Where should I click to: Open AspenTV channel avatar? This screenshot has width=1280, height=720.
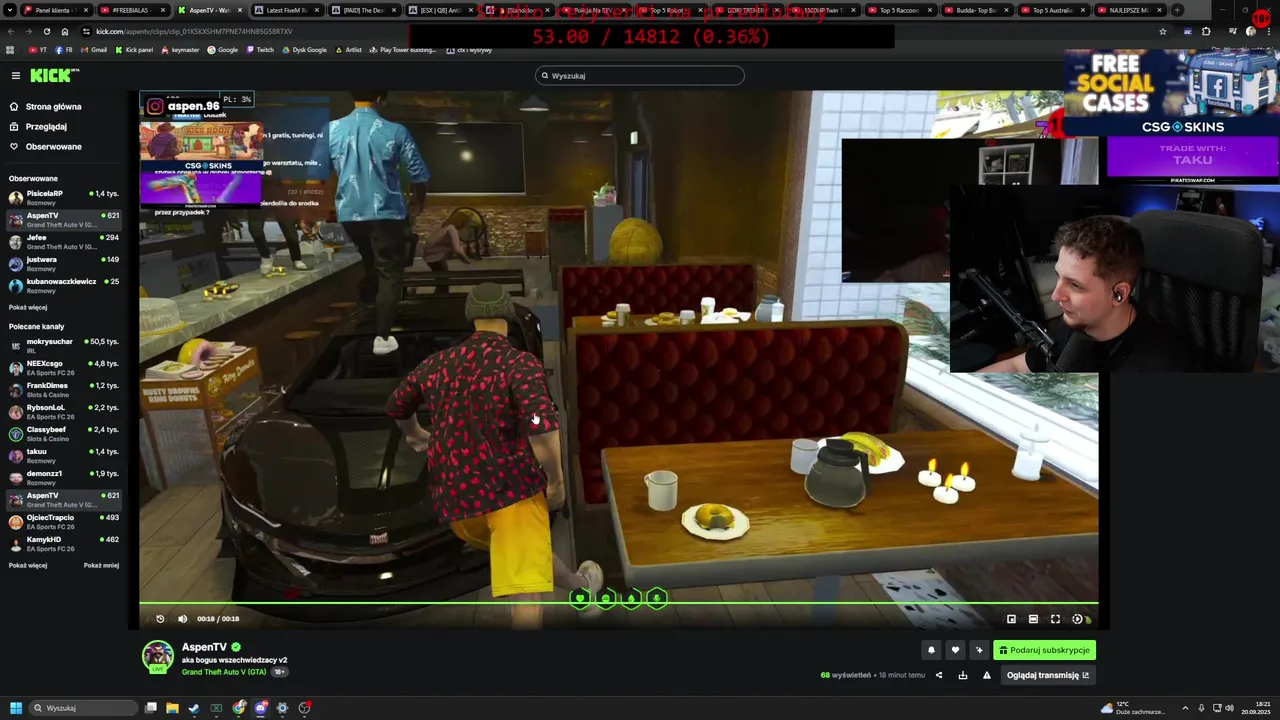point(157,656)
